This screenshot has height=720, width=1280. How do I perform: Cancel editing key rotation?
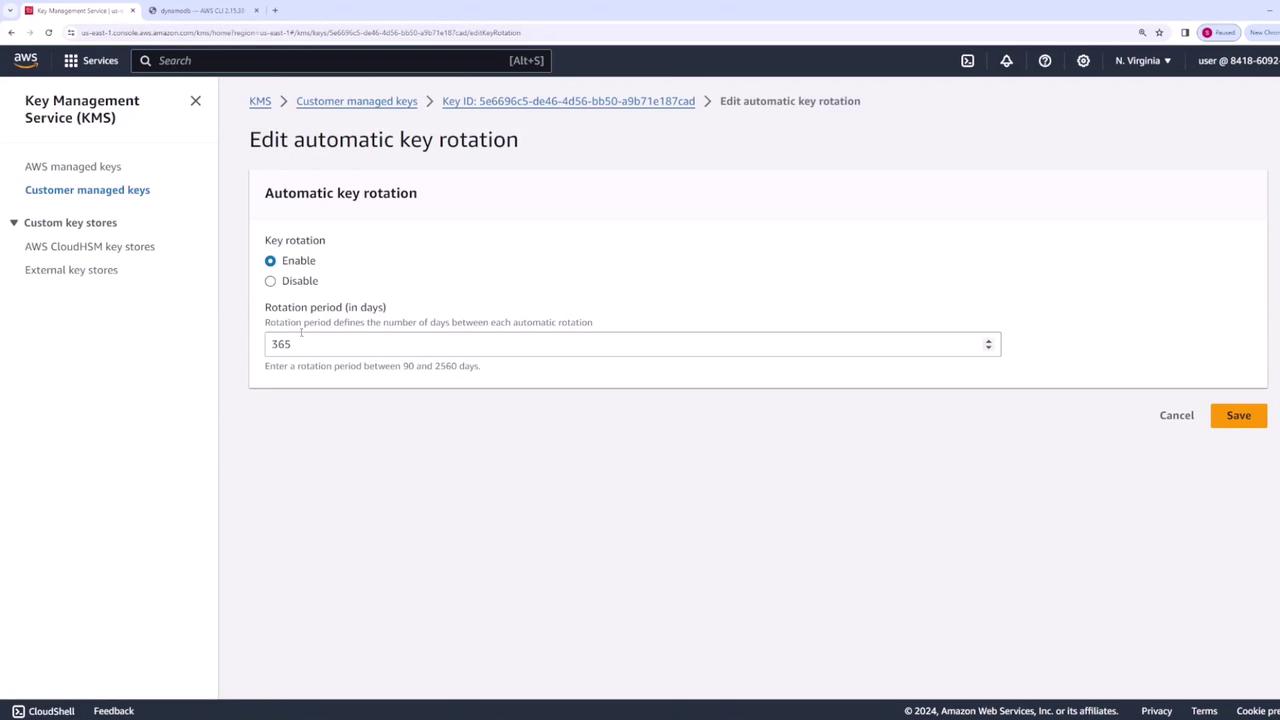[1176, 416]
